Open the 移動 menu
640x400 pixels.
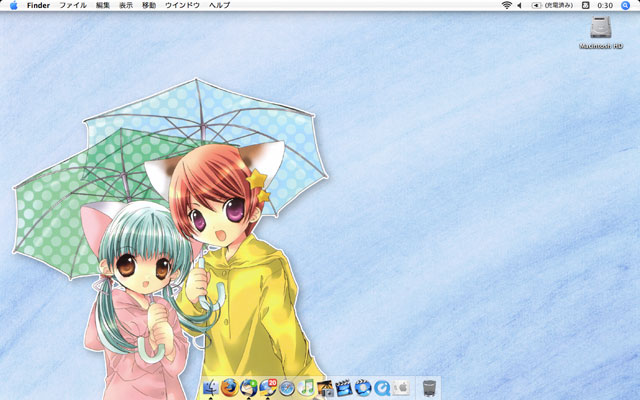(x=149, y=5)
